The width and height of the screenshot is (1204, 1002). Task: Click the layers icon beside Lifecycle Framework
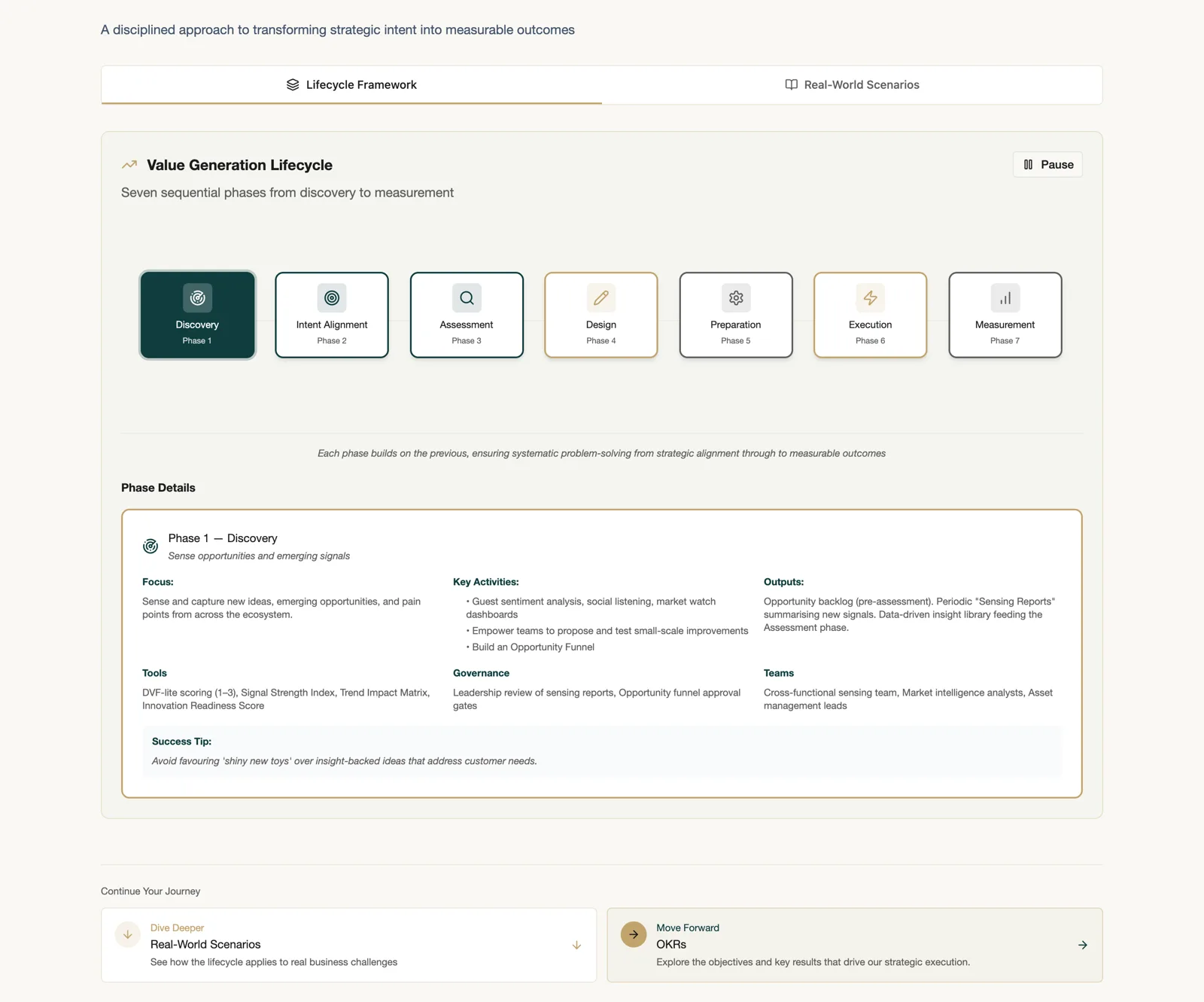point(293,84)
